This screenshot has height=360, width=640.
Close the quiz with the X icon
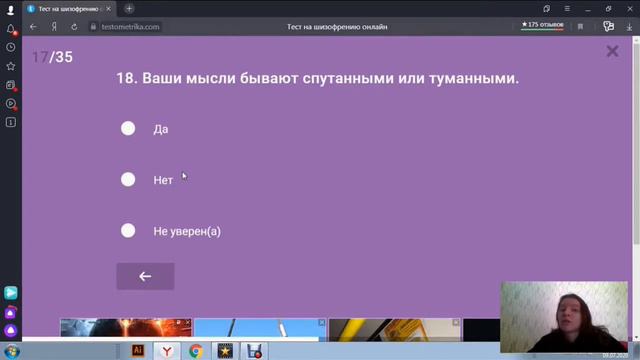612,51
